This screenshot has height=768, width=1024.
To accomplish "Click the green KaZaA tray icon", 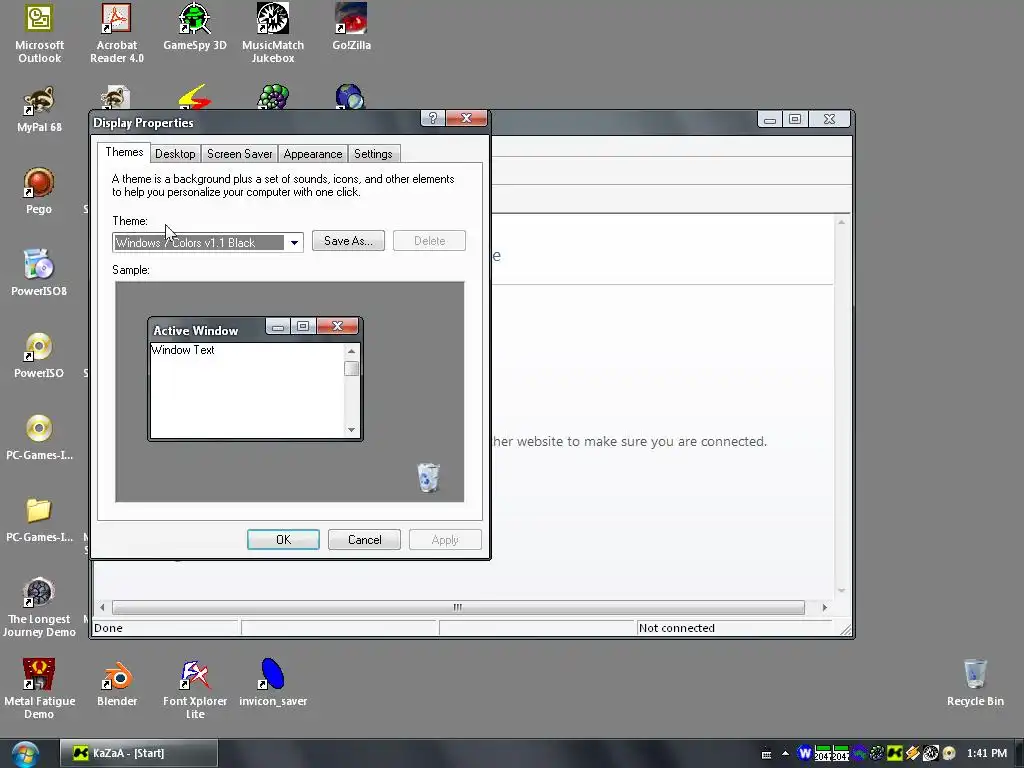I will pos(894,753).
